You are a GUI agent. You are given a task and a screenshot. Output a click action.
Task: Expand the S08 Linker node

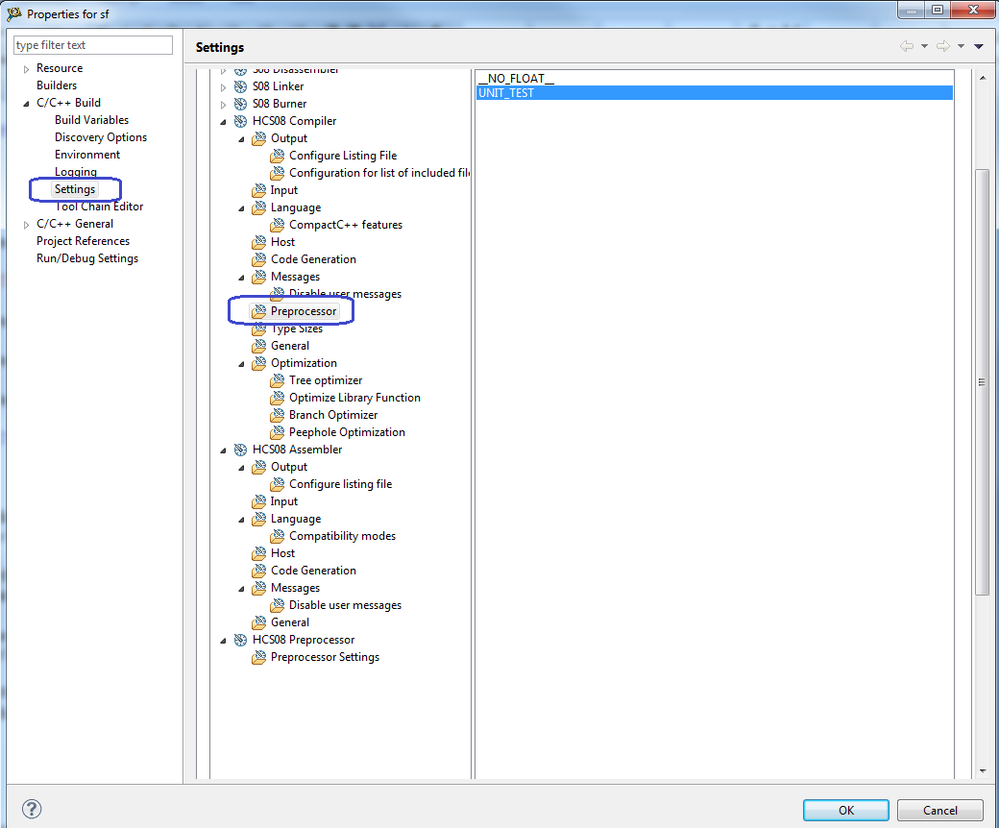click(x=223, y=87)
